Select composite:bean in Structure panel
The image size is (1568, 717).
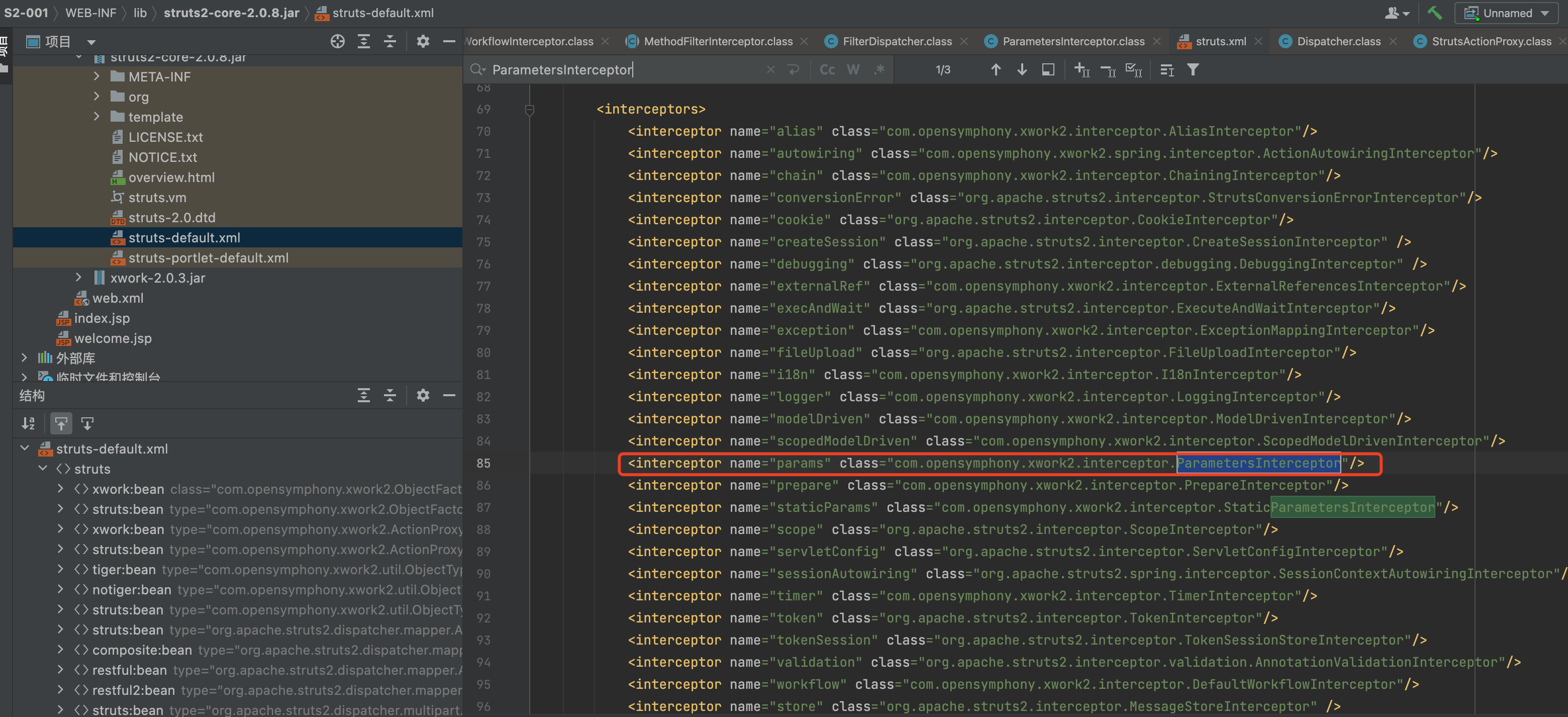(x=141, y=650)
